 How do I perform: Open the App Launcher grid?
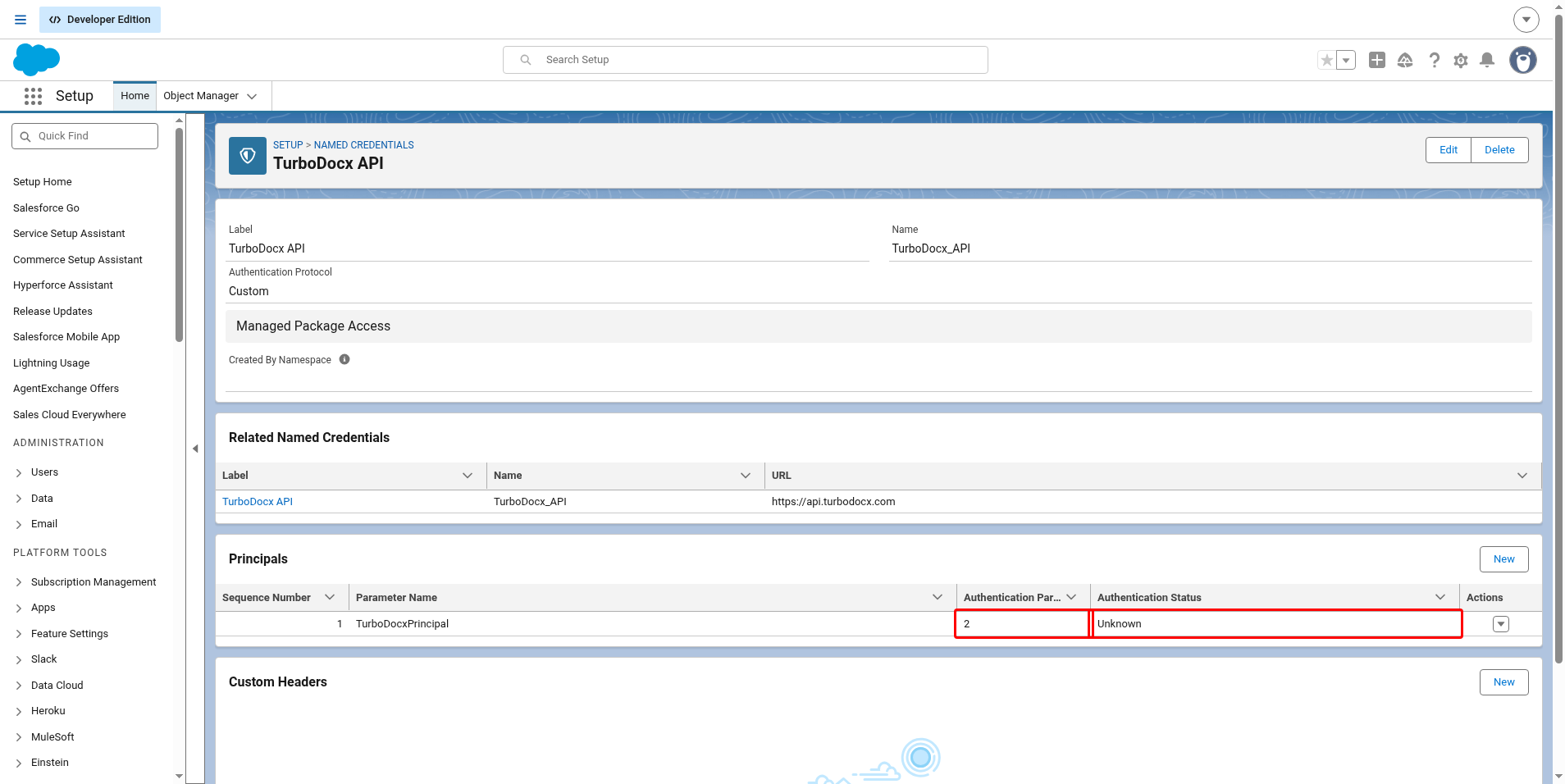click(x=33, y=96)
